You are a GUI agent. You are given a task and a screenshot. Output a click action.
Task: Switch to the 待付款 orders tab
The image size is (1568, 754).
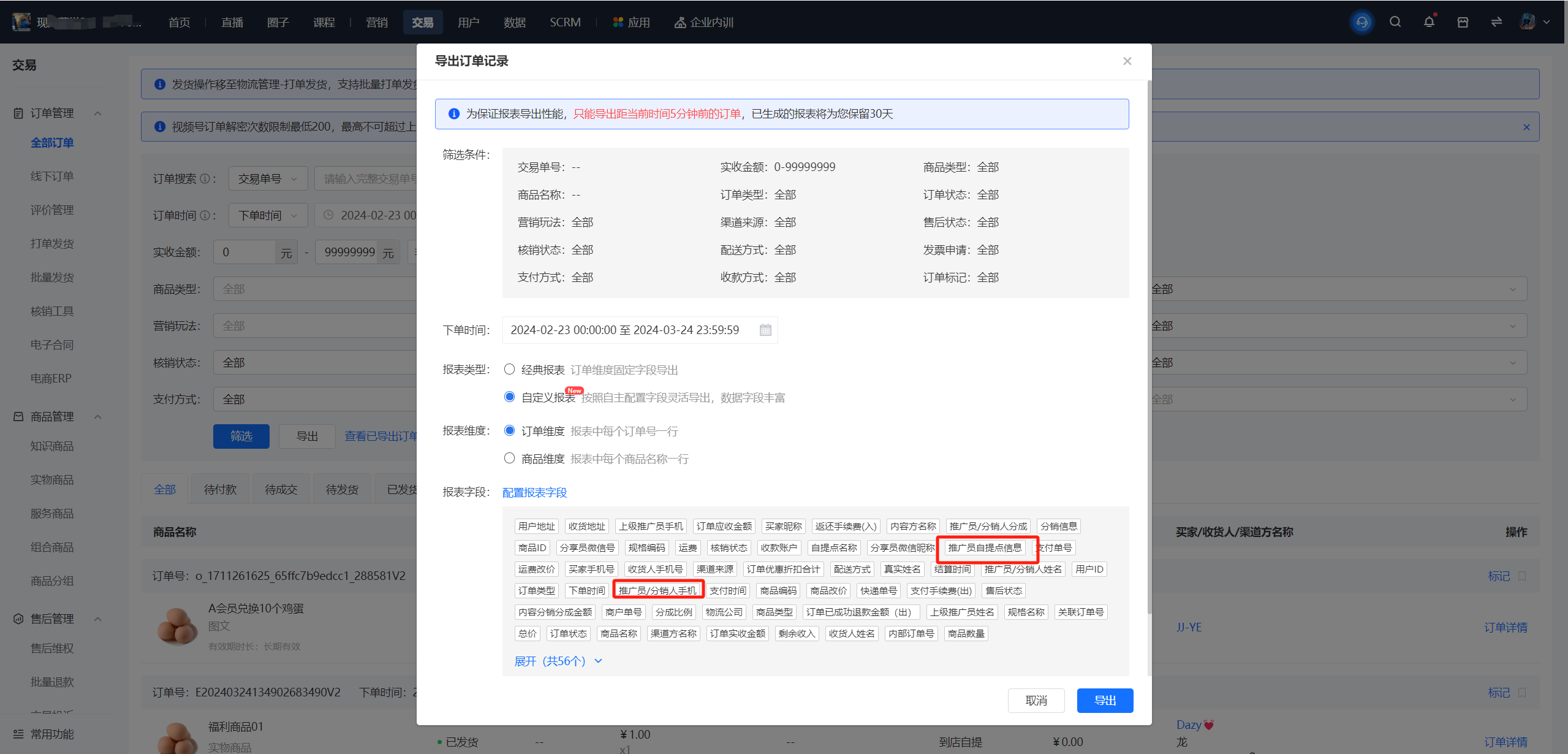pos(220,489)
